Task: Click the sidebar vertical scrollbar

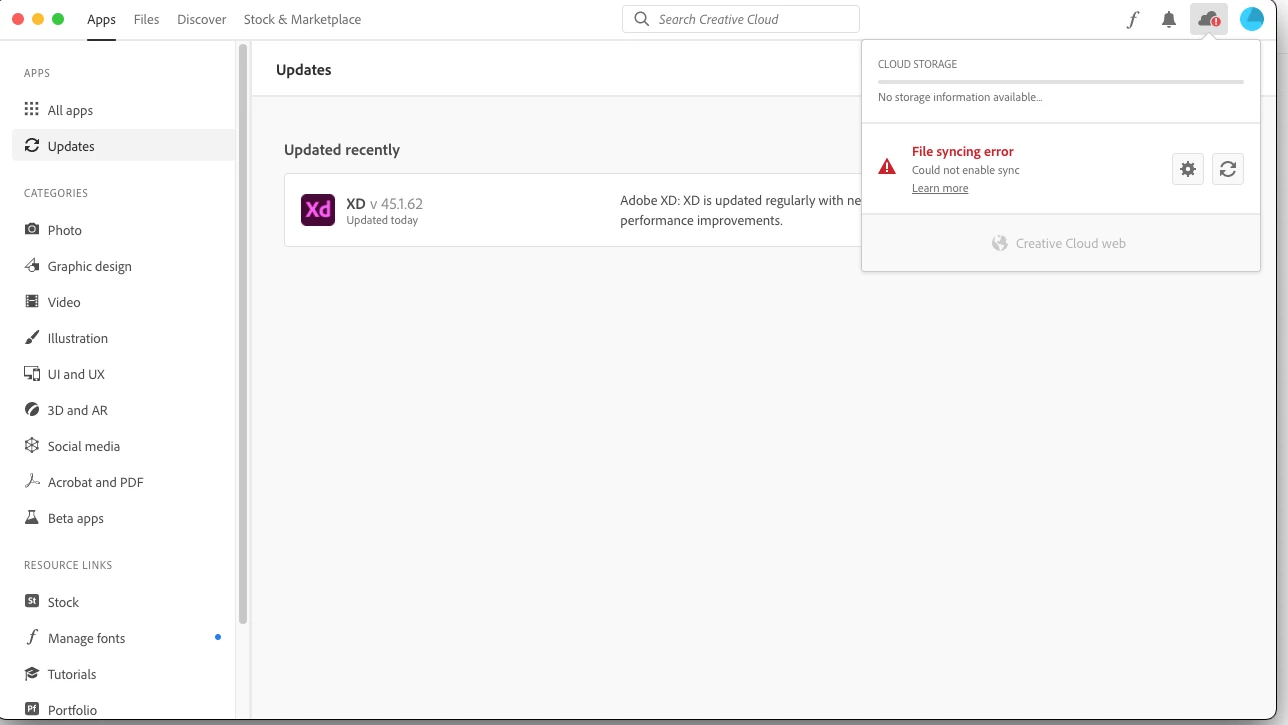Action: pyautogui.click(x=243, y=335)
